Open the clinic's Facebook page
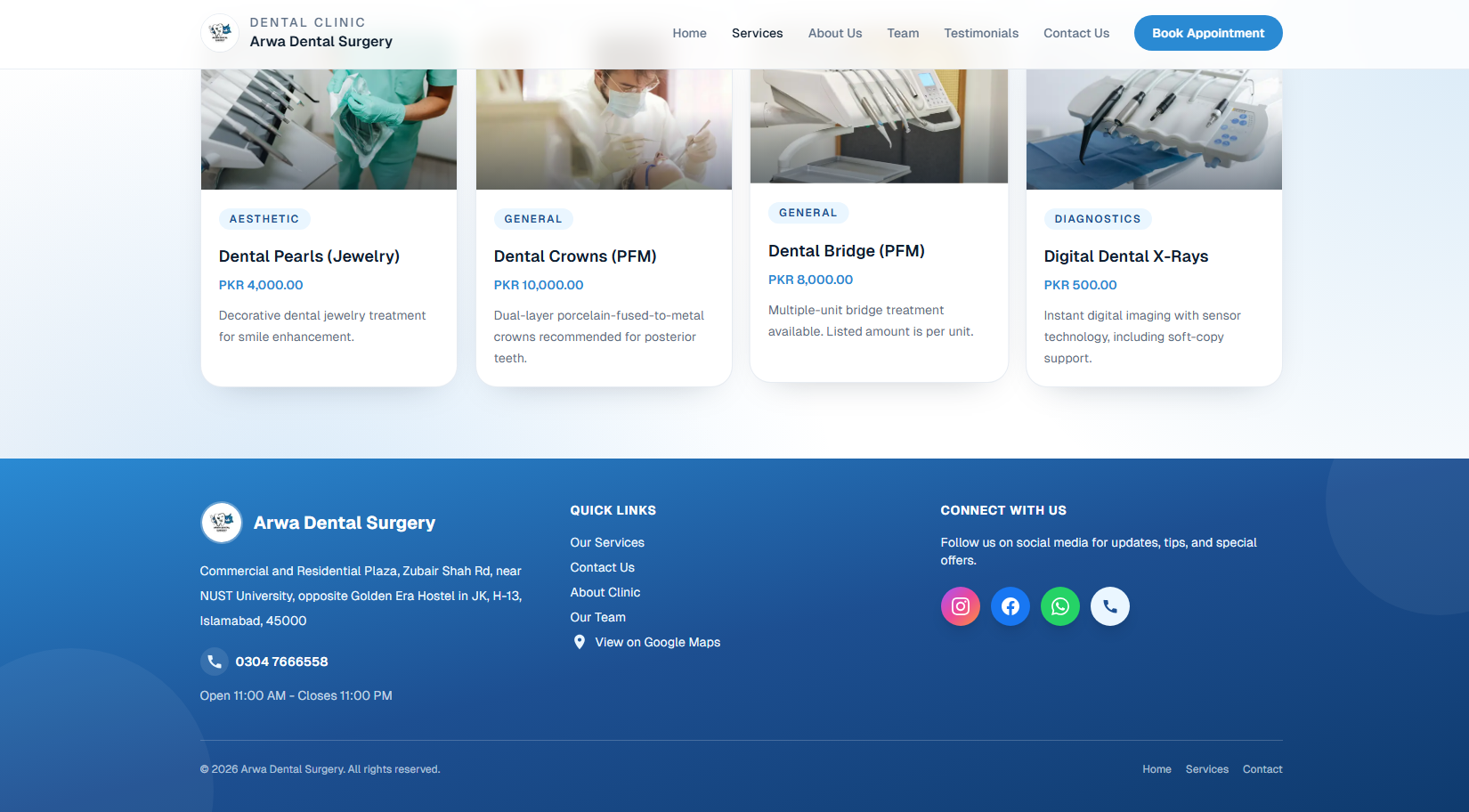1469x812 pixels. pyautogui.click(x=1010, y=606)
